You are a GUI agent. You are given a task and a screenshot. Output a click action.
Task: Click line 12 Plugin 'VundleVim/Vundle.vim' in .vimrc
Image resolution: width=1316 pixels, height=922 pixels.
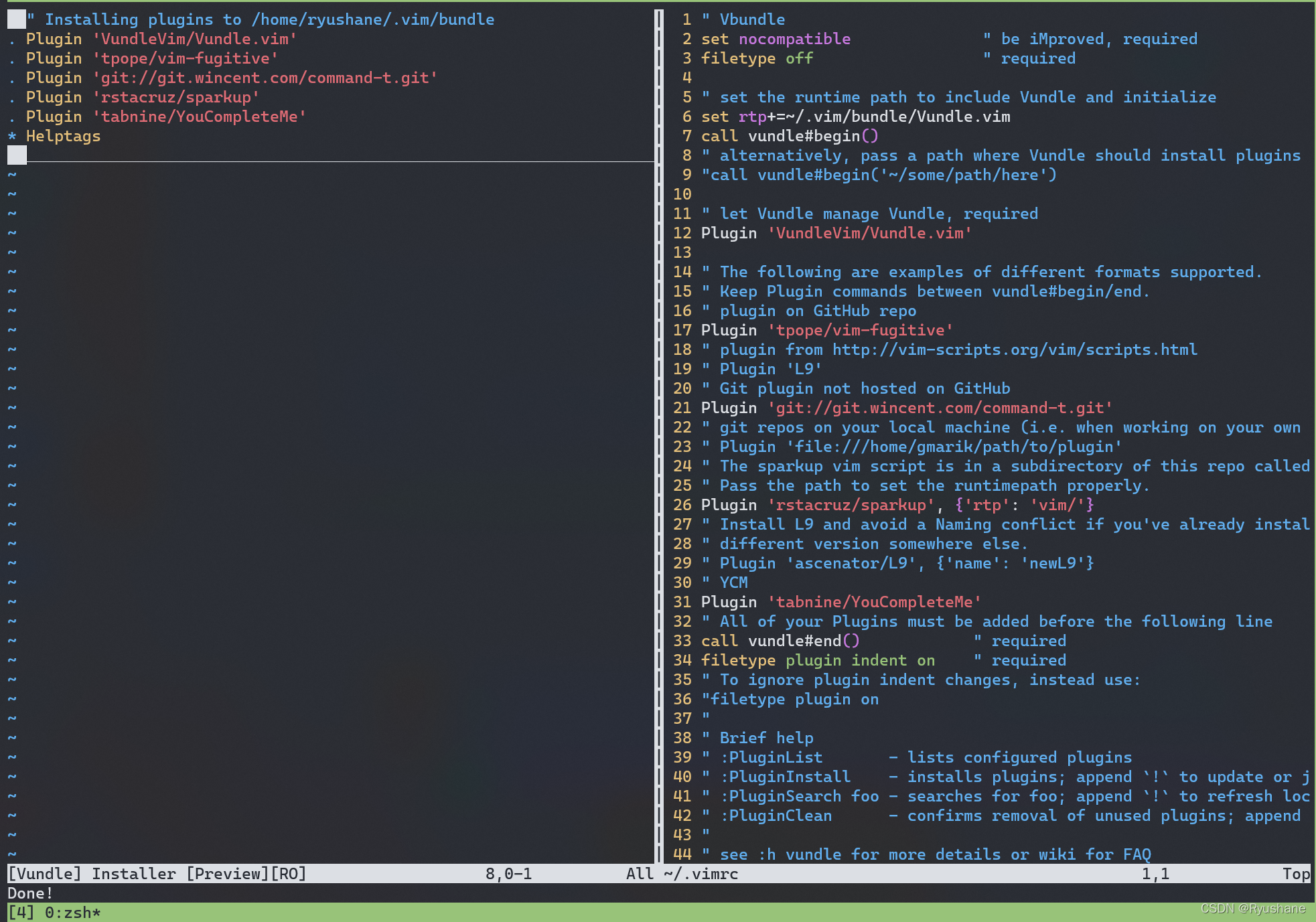click(836, 233)
